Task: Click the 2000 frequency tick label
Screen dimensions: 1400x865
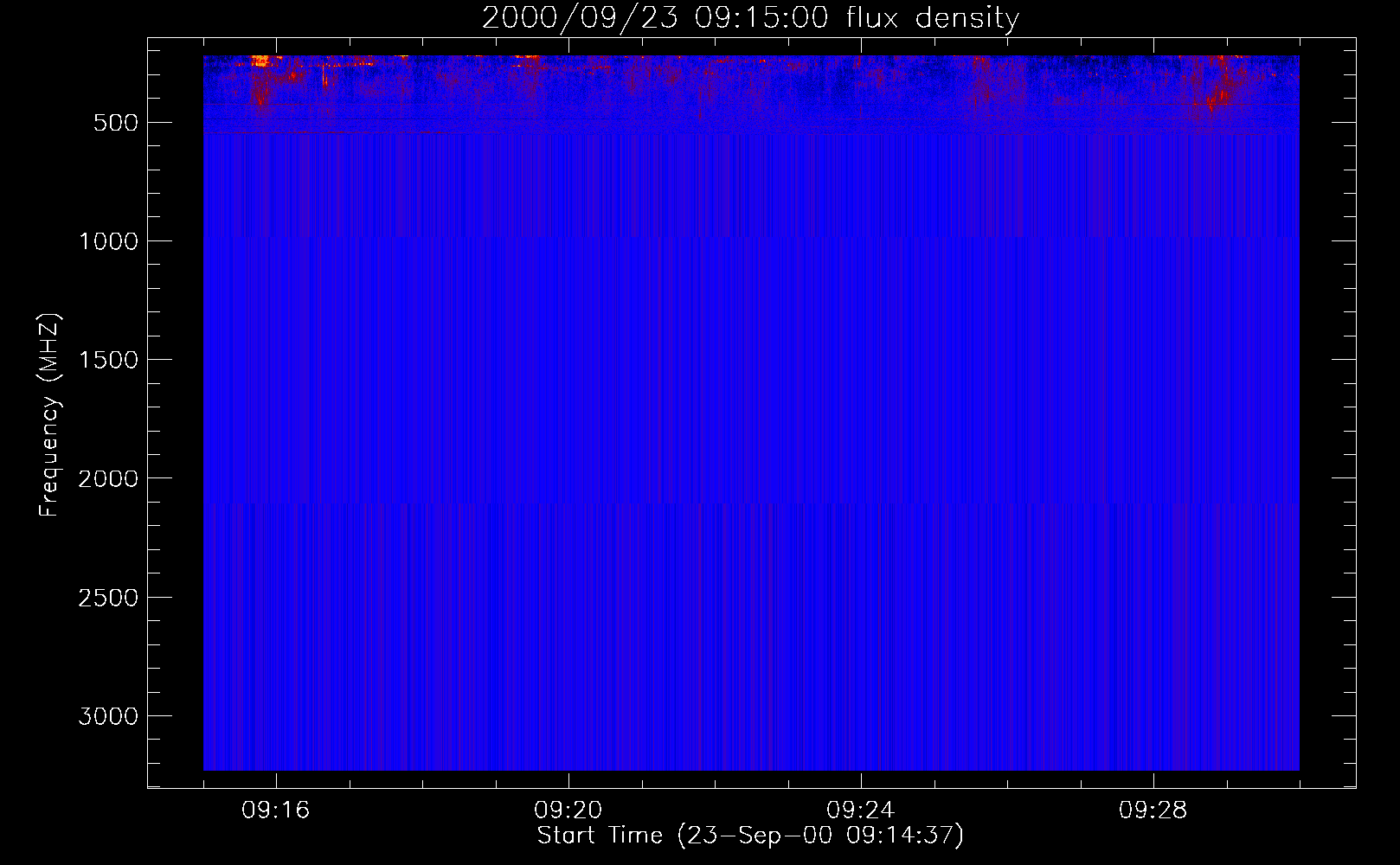Action: (108, 478)
